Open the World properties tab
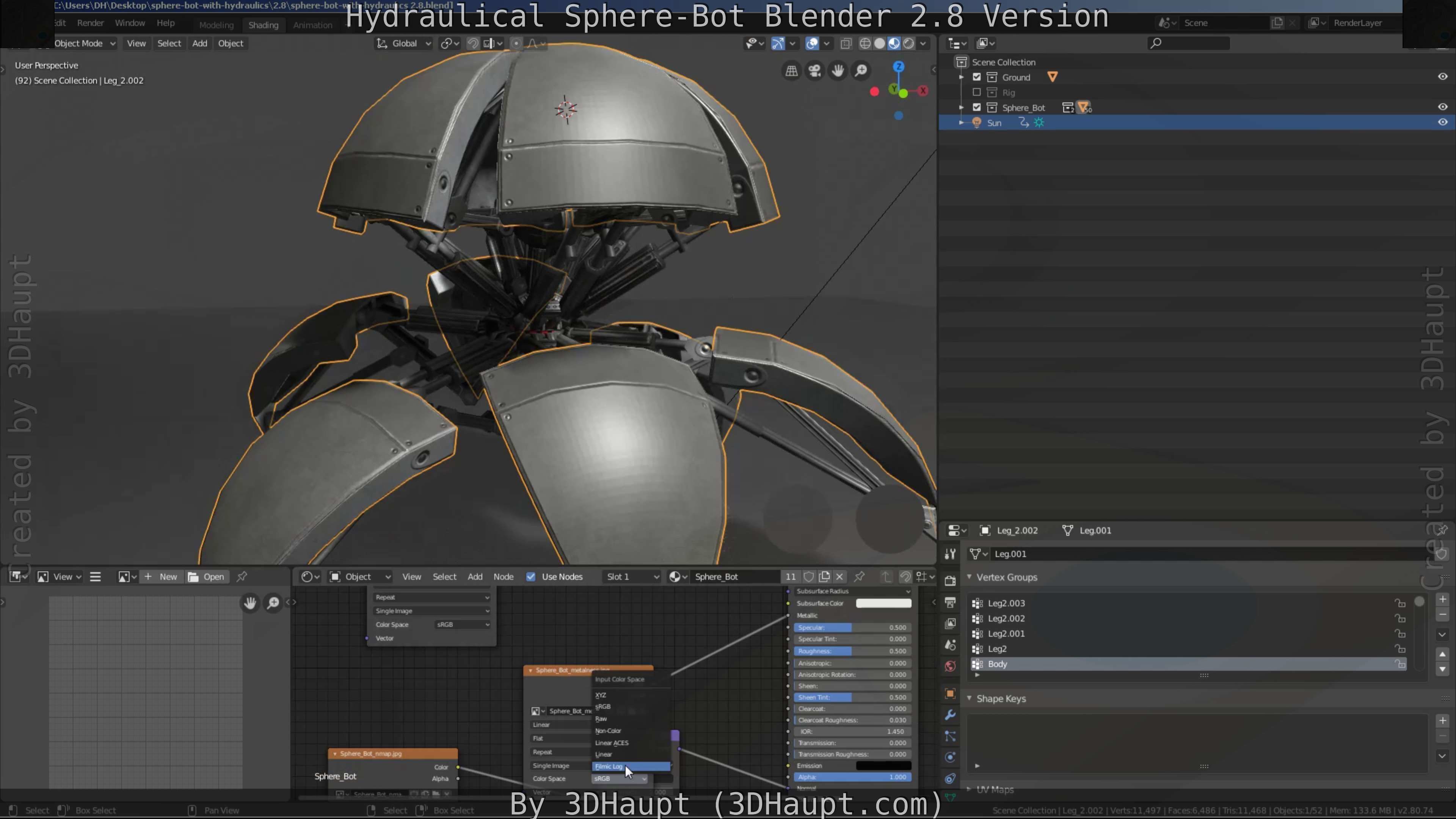Viewport: 1456px width, 819px height. [x=950, y=666]
